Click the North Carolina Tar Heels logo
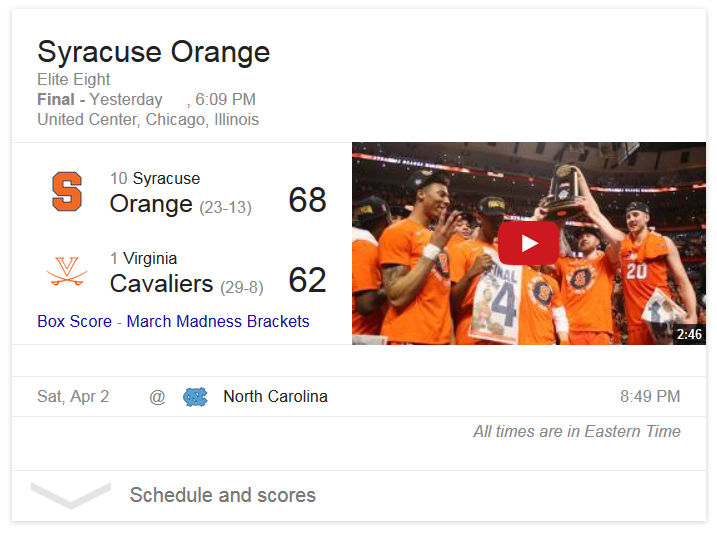Screen dimensions: 717x535 pos(195,397)
